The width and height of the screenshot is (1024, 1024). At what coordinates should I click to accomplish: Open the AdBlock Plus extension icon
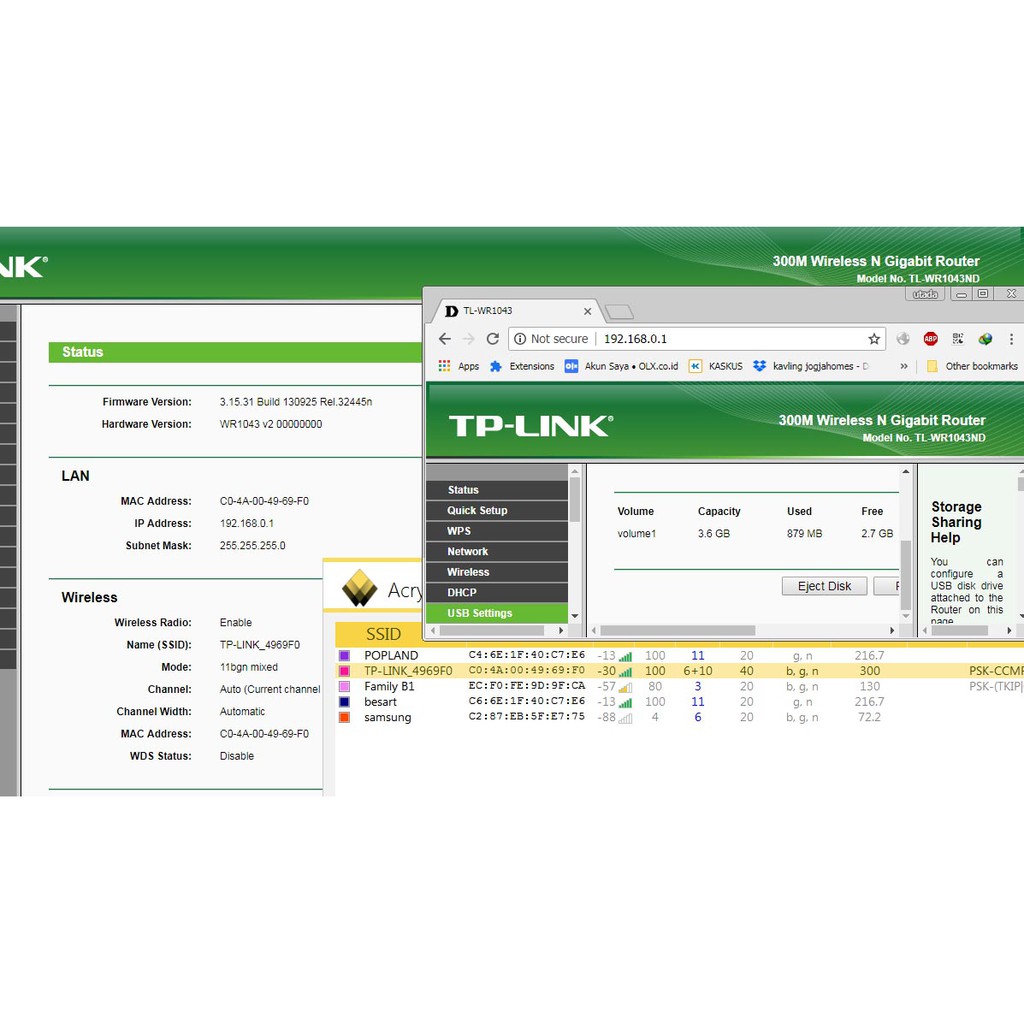931,338
